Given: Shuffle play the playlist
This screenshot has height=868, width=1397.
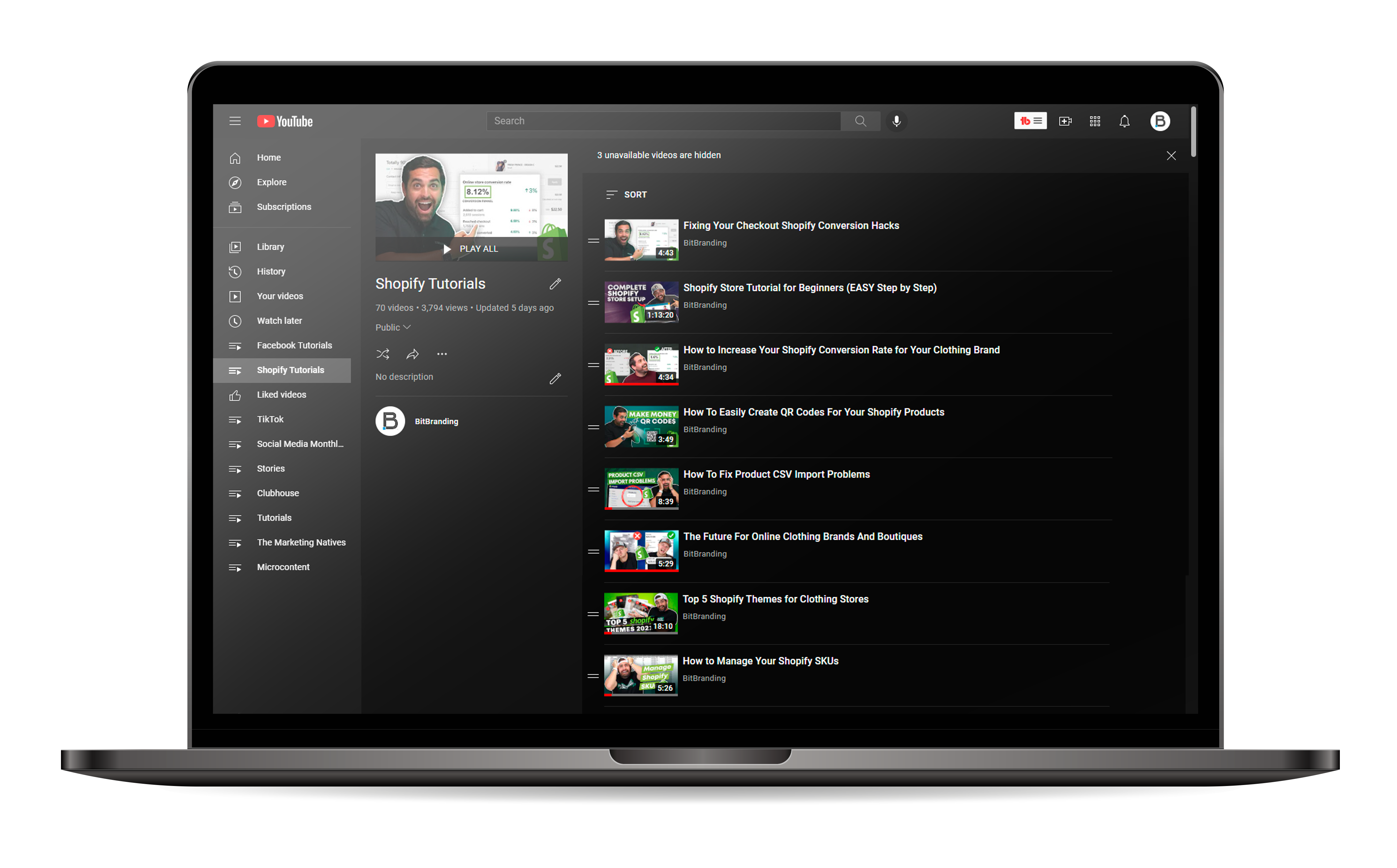Looking at the screenshot, I should pyautogui.click(x=382, y=354).
